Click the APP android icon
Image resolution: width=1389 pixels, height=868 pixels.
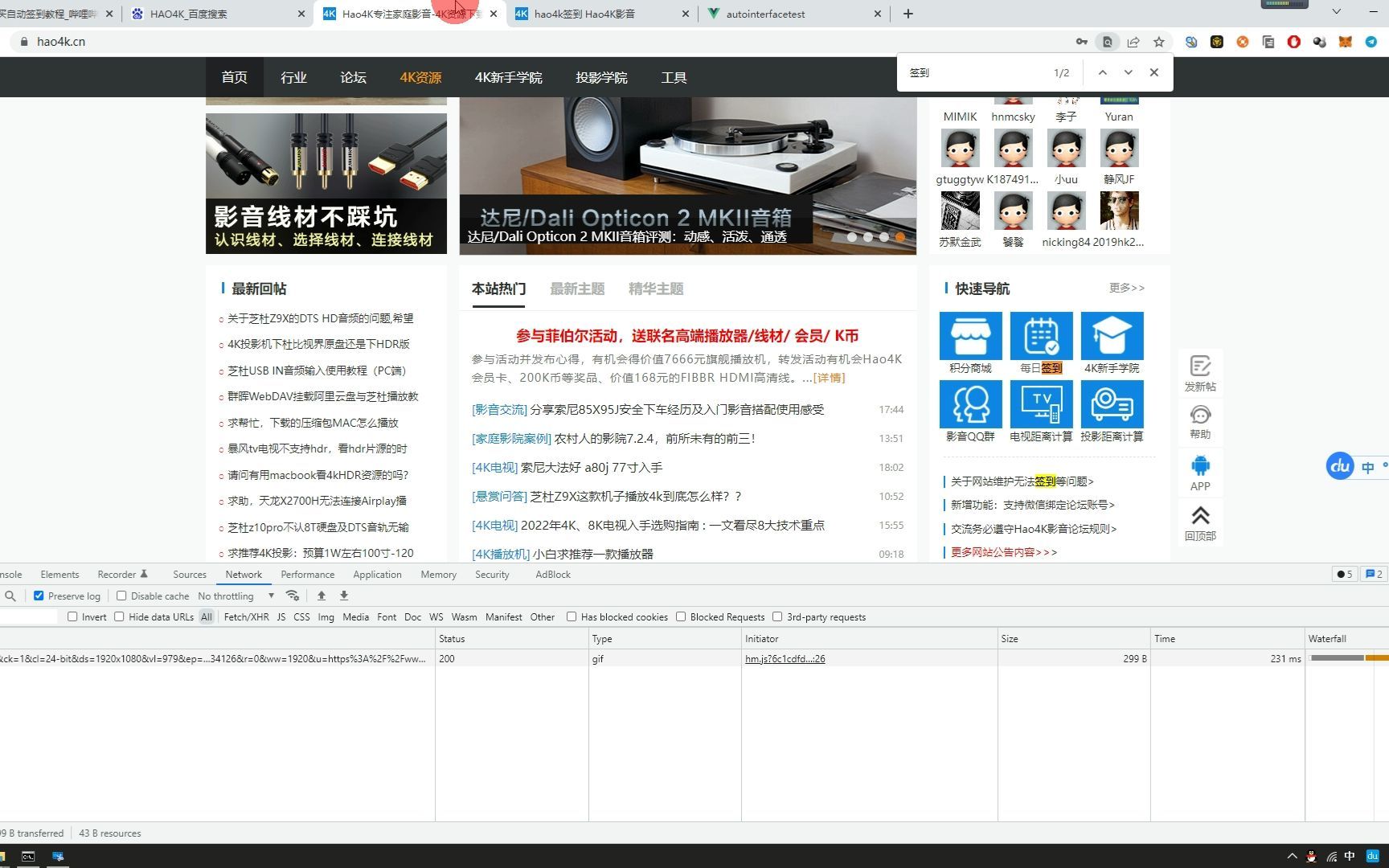point(1200,465)
